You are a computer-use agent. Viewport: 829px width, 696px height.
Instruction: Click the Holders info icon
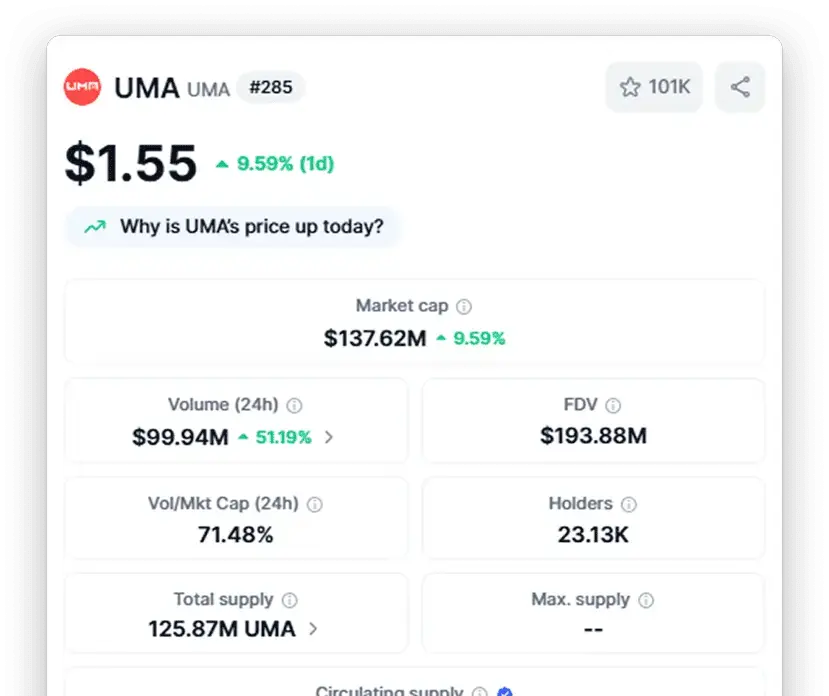[x=629, y=504]
